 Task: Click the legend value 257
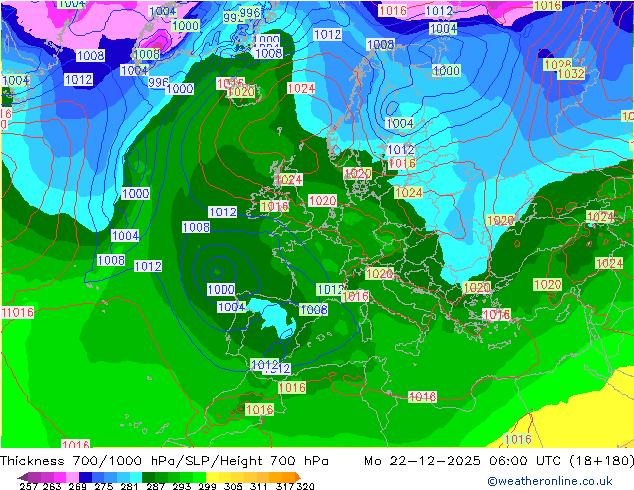tap(28, 486)
